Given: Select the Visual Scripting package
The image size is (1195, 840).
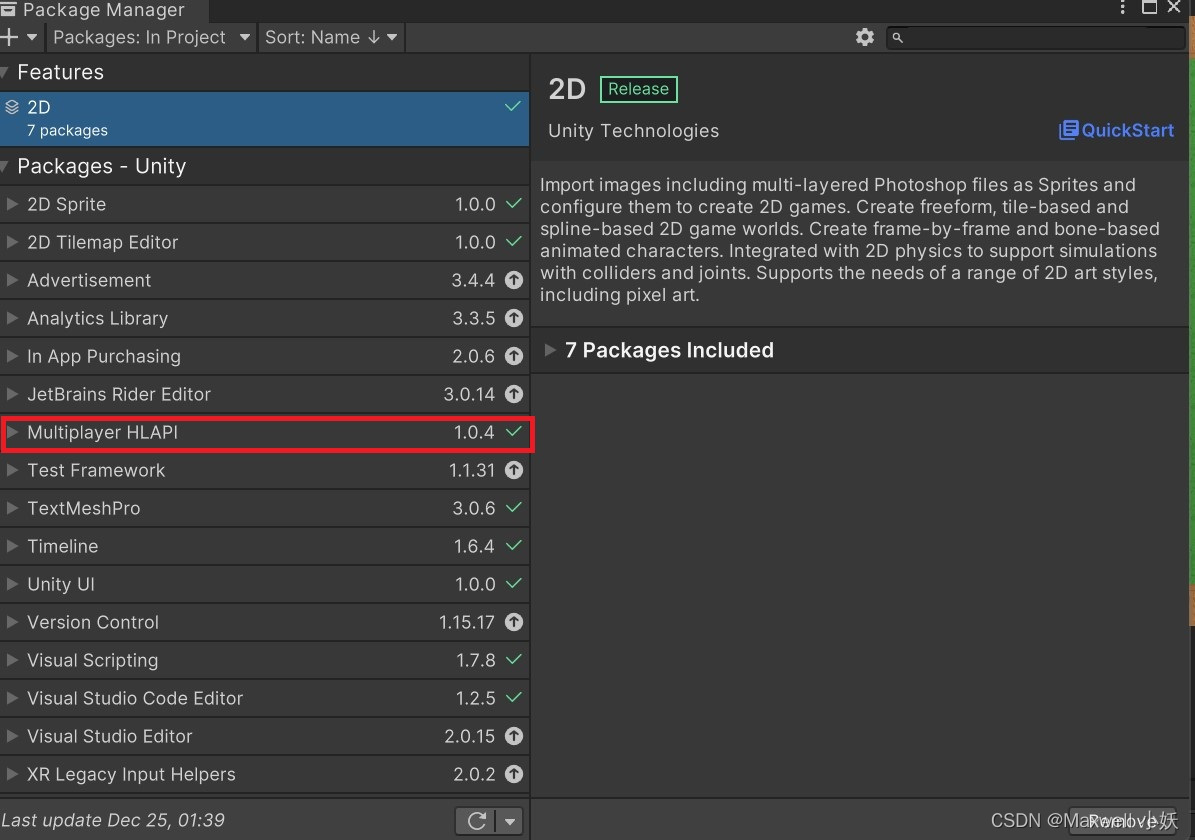Looking at the screenshot, I should (264, 660).
